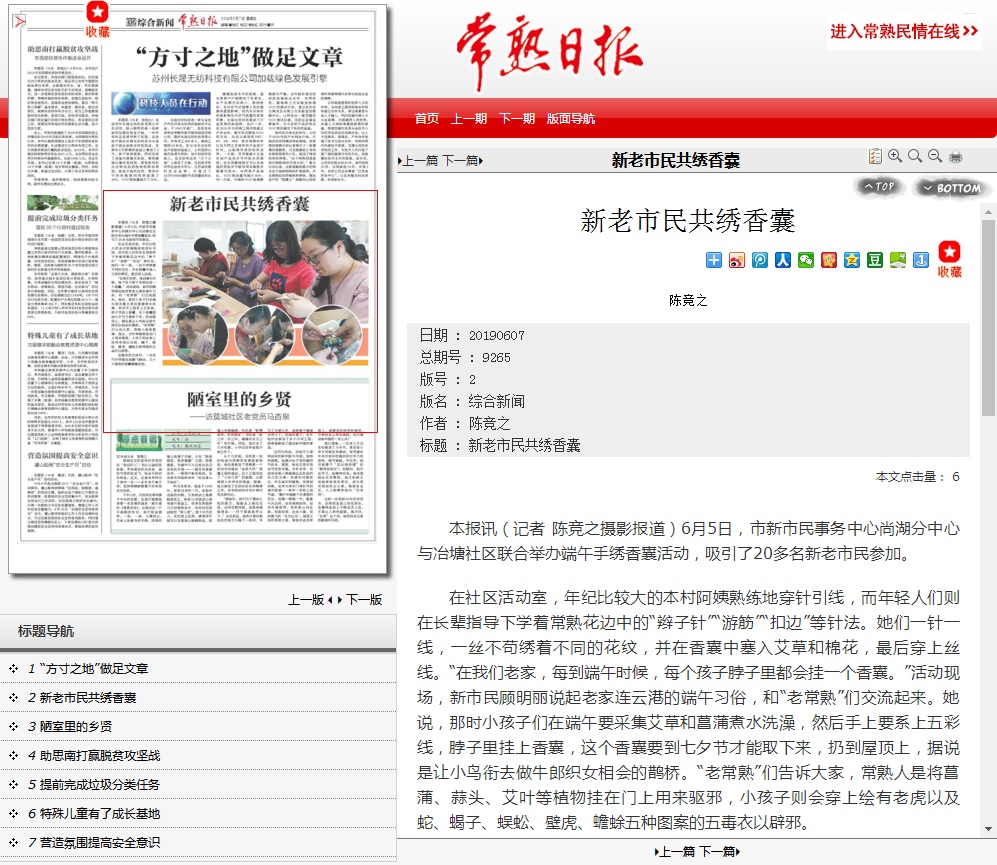Click 科技人员在行动 banner on page preview

click(161, 103)
